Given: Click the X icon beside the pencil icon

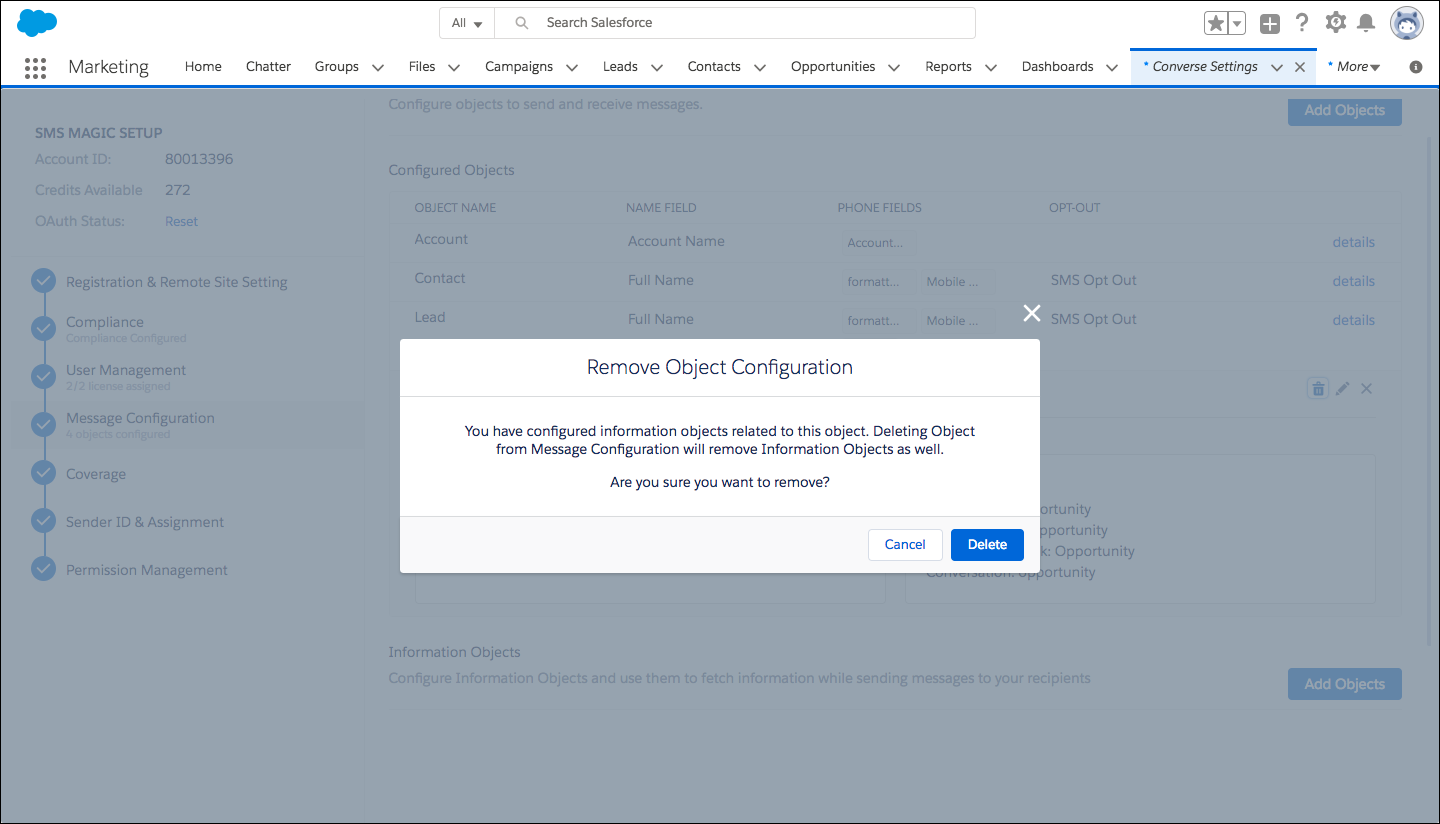Looking at the screenshot, I should [x=1367, y=388].
